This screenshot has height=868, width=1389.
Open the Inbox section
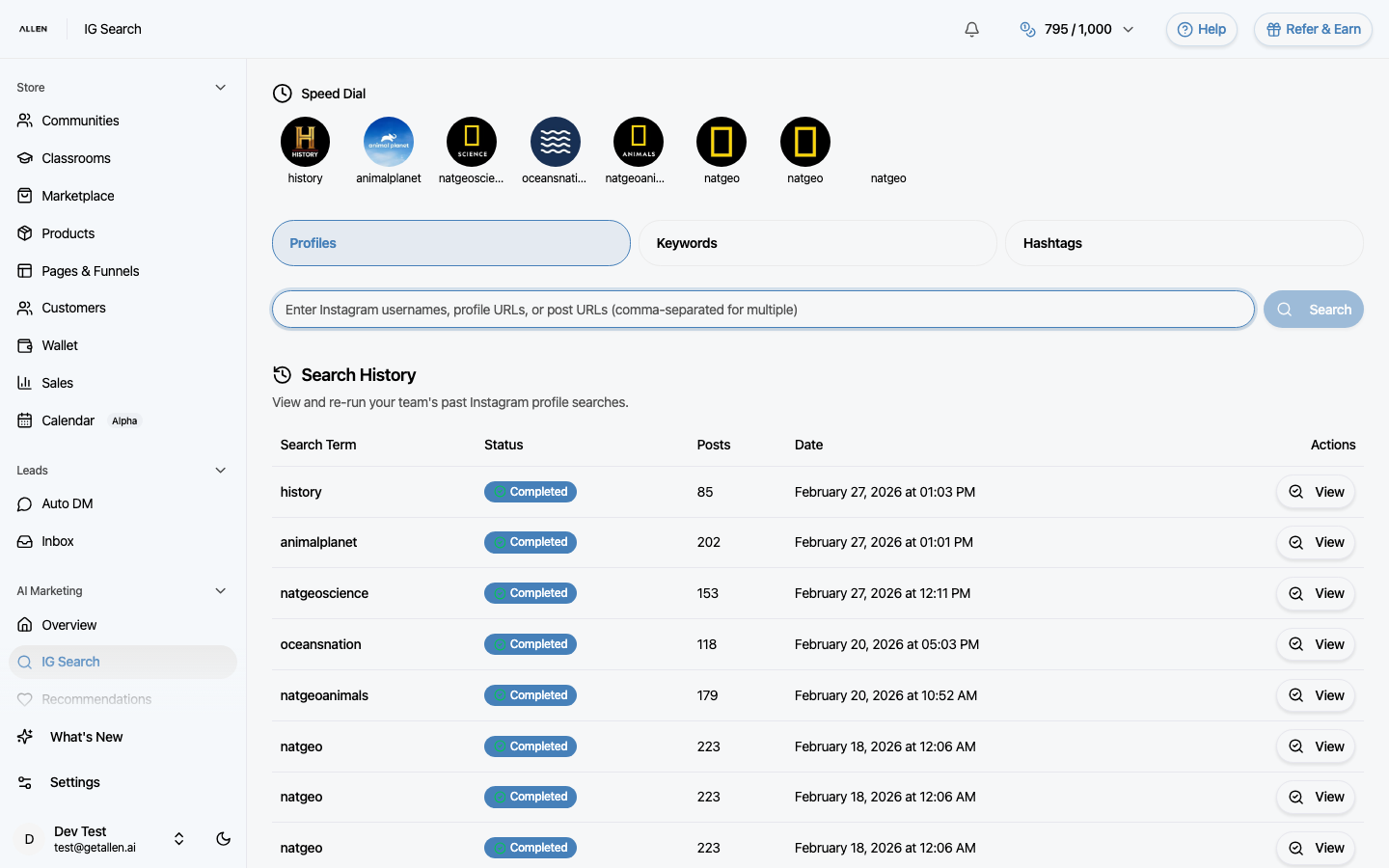[x=58, y=541]
